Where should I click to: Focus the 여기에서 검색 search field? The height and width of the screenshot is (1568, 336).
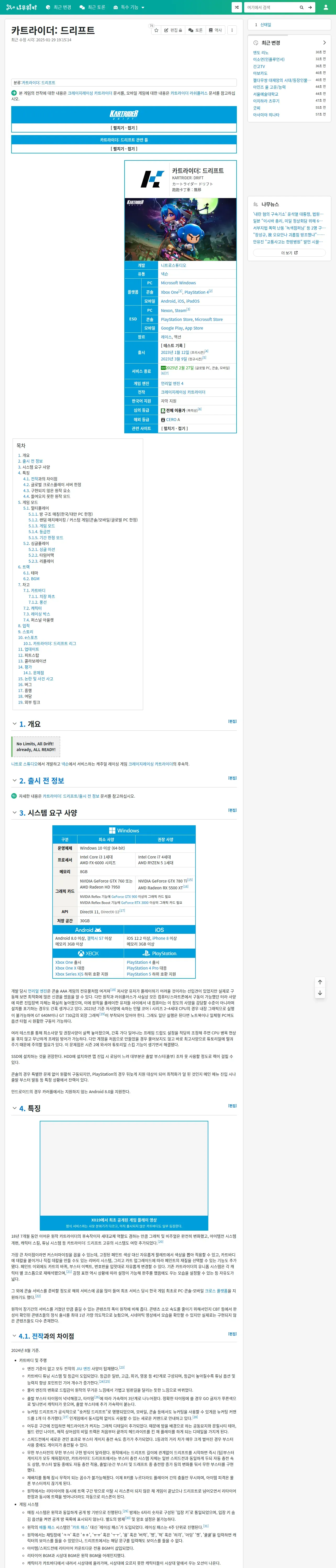pyautogui.click(x=271, y=7)
